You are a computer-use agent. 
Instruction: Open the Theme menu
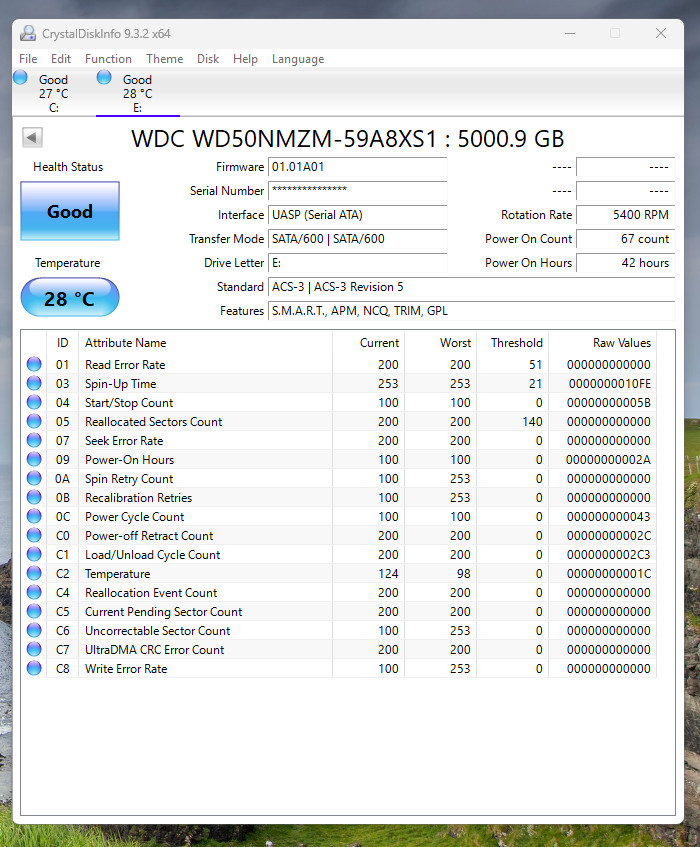164,59
